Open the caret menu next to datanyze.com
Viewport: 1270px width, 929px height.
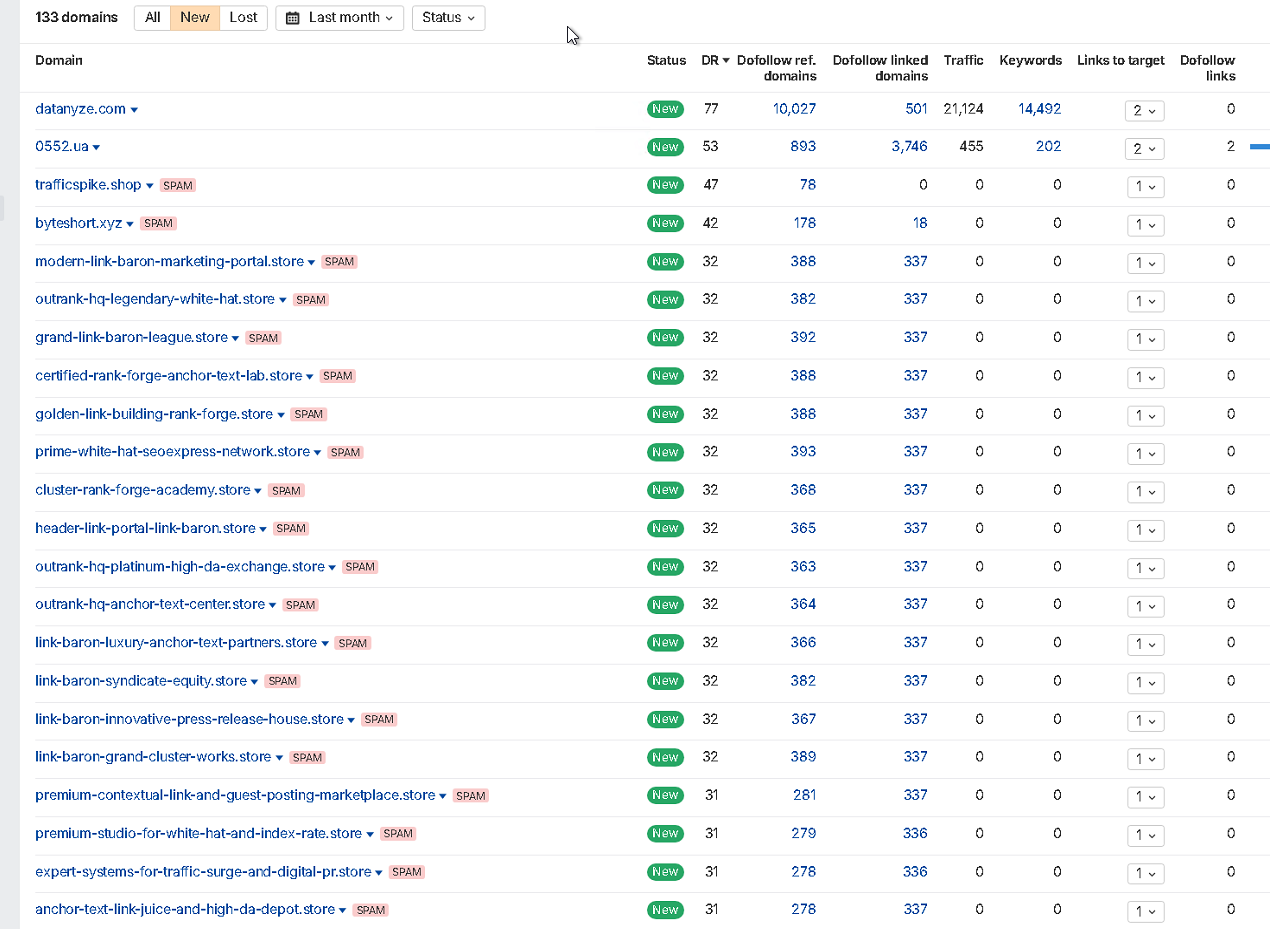pyautogui.click(x=134, y=110)
